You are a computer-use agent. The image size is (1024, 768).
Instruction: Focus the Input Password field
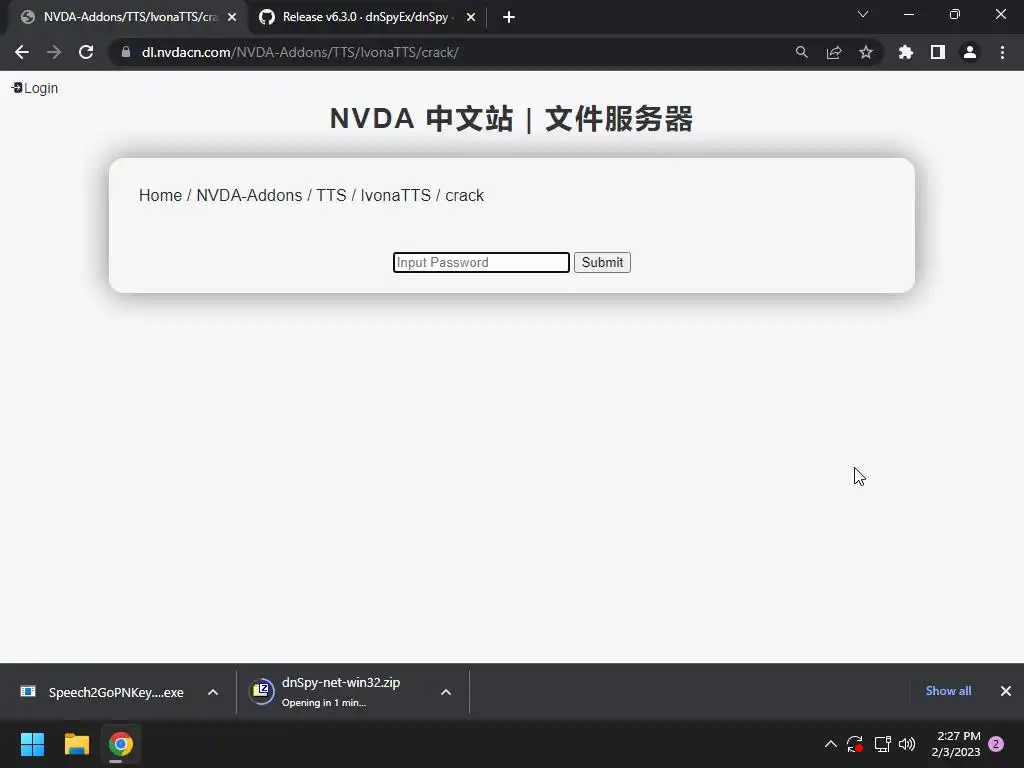(481, 263)
